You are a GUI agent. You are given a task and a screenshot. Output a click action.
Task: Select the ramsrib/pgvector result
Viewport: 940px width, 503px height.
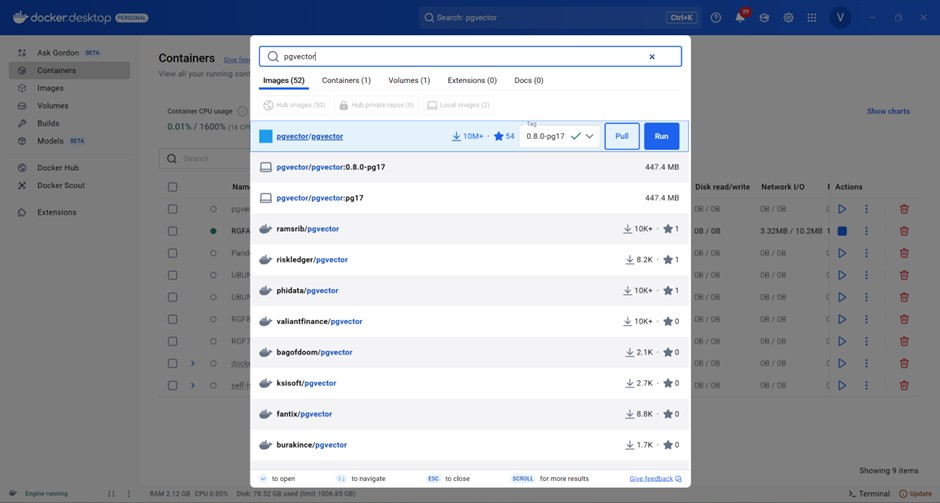470,229
